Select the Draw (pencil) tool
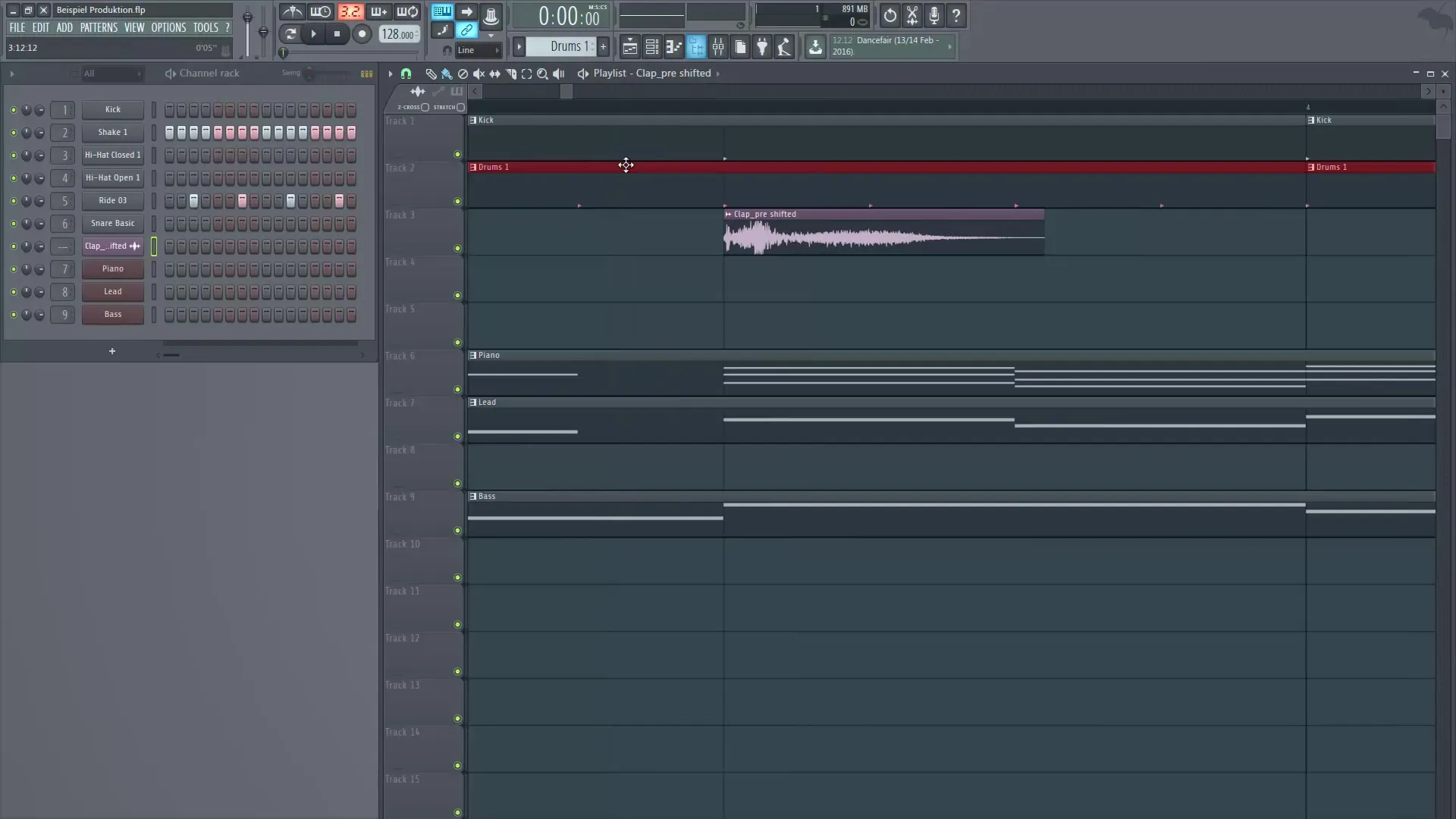This screenshot has width=1456, height=819. pos(431,74)
